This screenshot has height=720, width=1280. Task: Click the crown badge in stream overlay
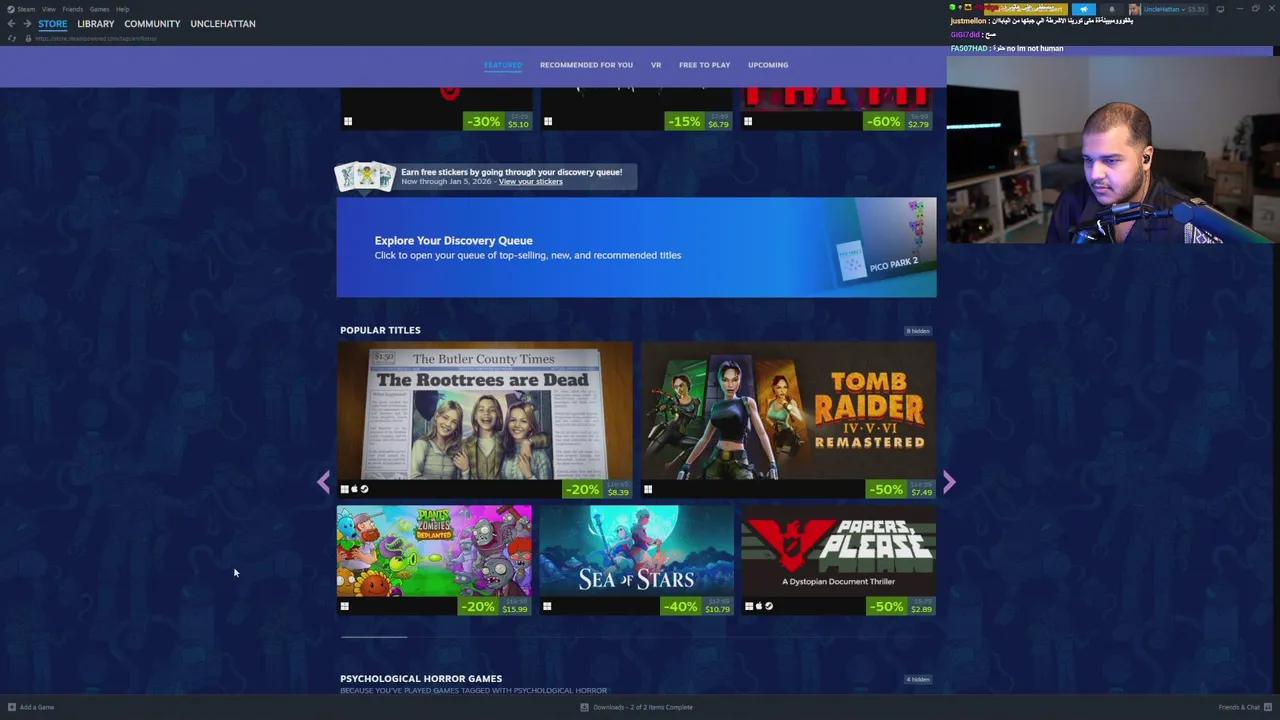click(x=968, y=8)
